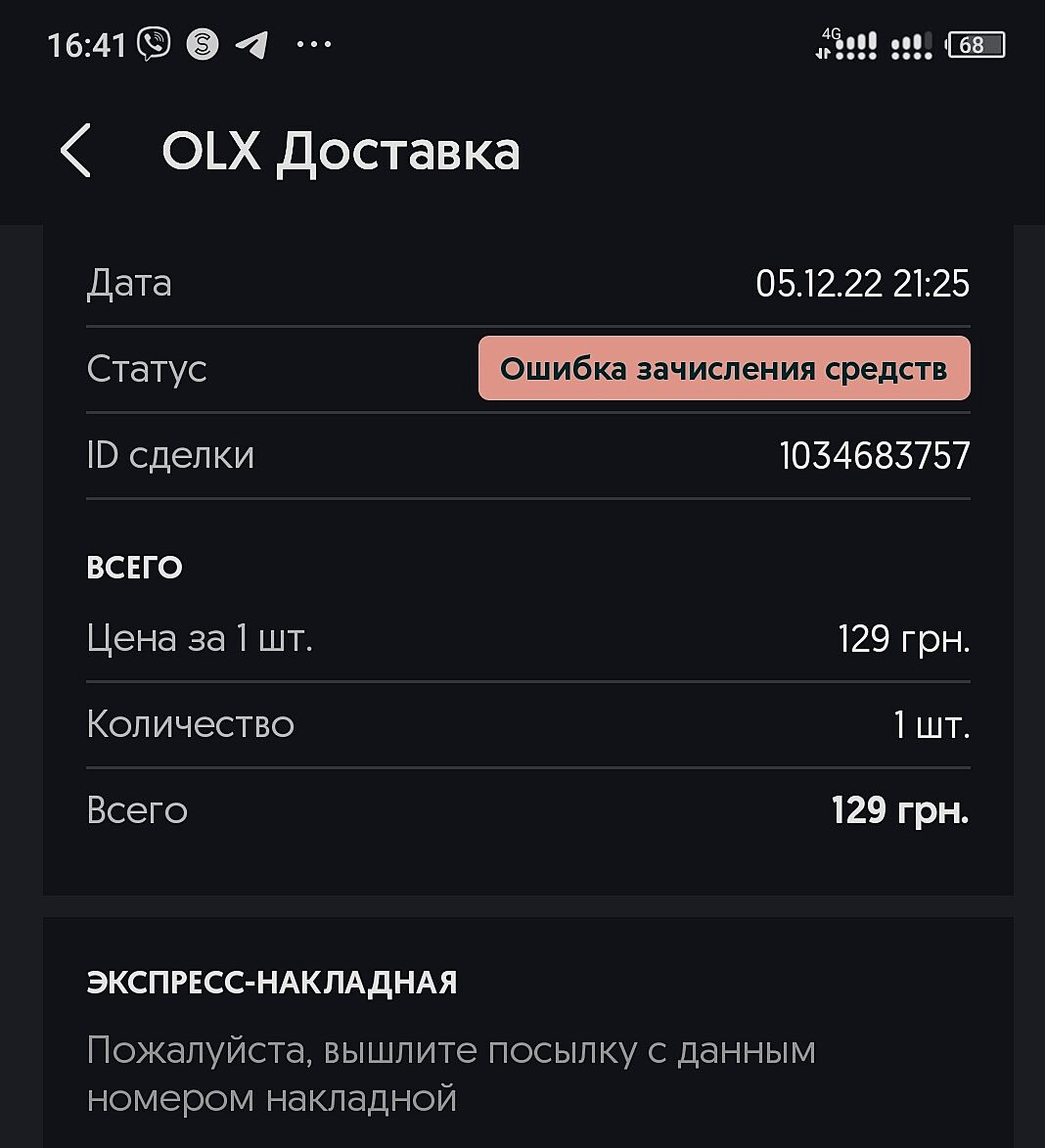Tap the Viber status bar icon
The width and height of the screenshot is (1045, 1148).
[154, 44]
